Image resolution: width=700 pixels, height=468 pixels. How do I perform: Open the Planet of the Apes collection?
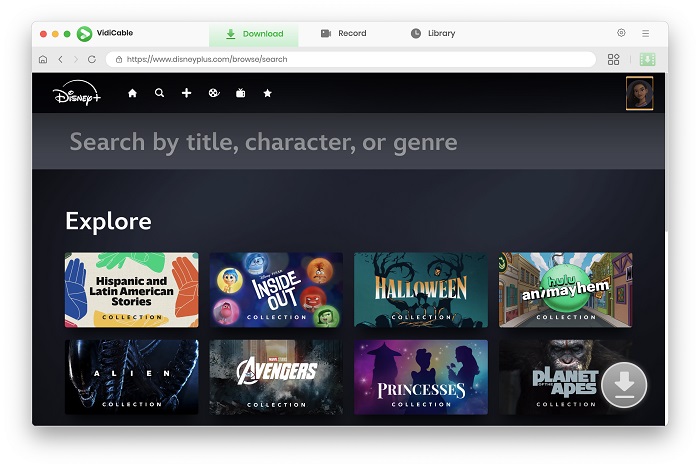[x=566, y=377]
